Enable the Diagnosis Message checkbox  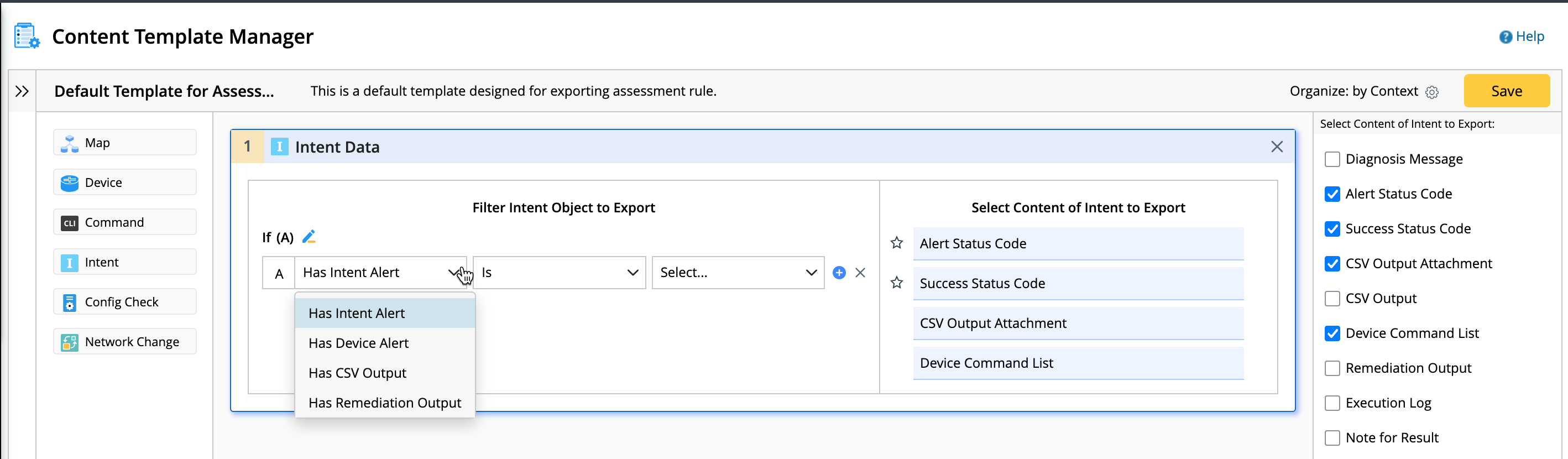(1332, 159)
